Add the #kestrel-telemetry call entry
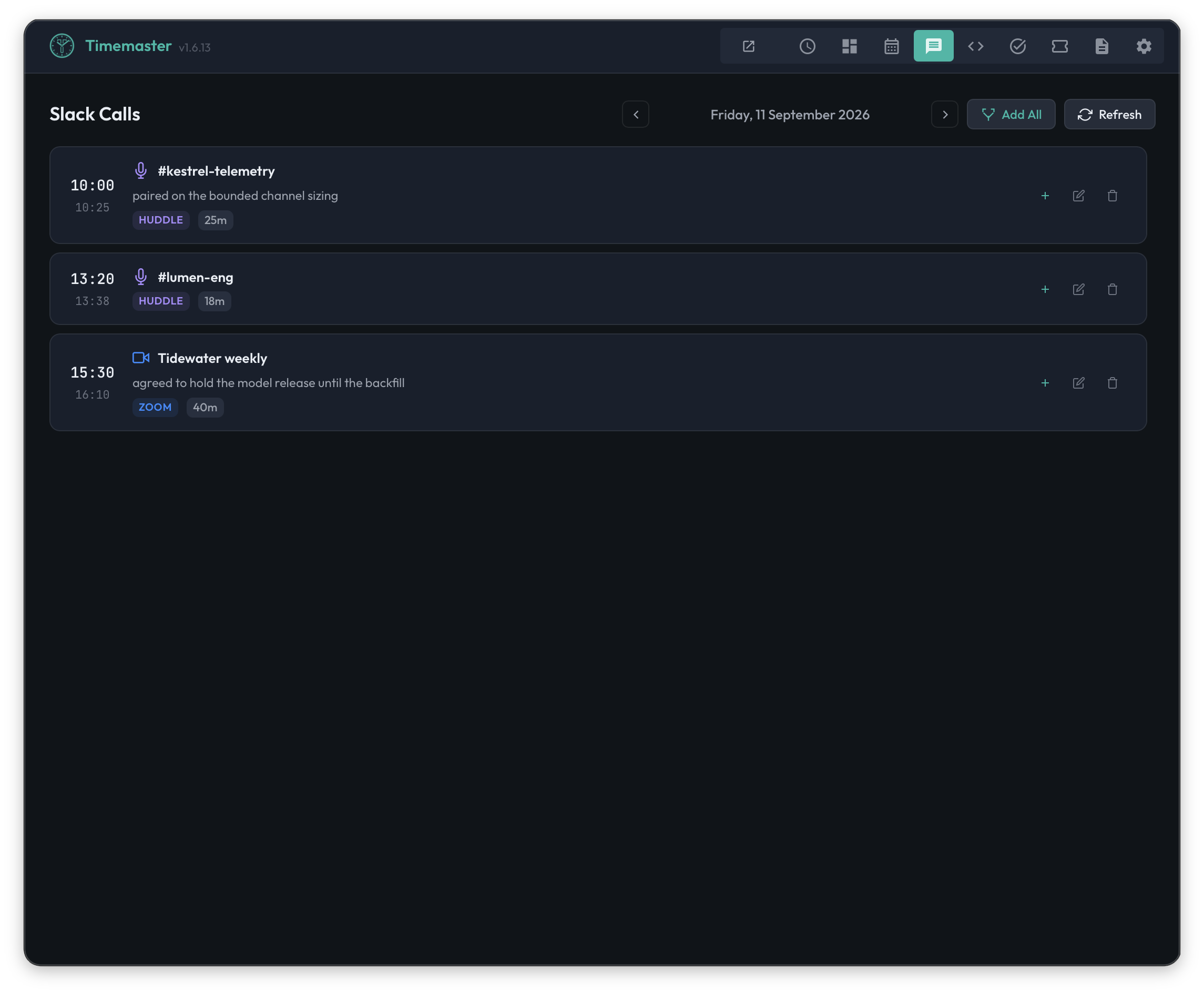This screenshot has width=1204, height=994. [x=1045, y=196]
